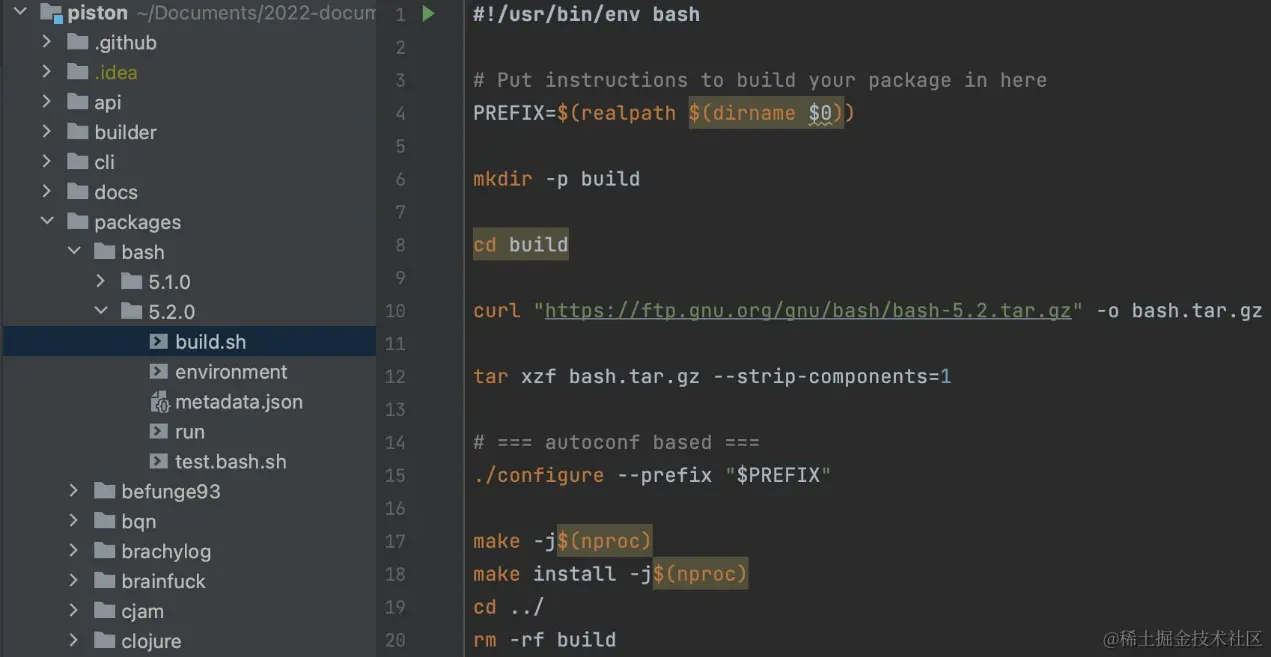Expand the docs folder

(46, 192)
